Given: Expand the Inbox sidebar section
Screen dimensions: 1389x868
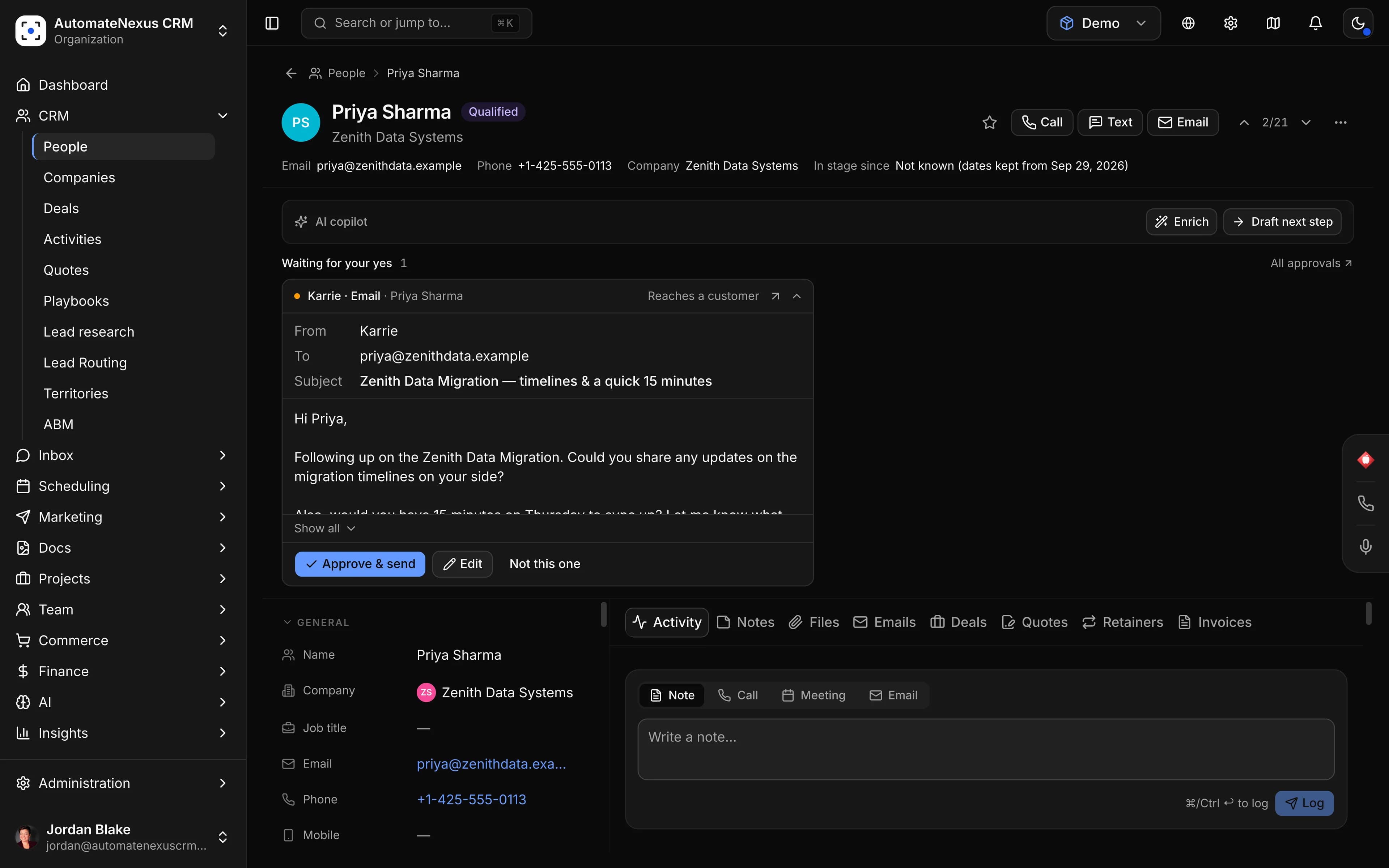Looking at the screenshot, I should pos(223,455).
